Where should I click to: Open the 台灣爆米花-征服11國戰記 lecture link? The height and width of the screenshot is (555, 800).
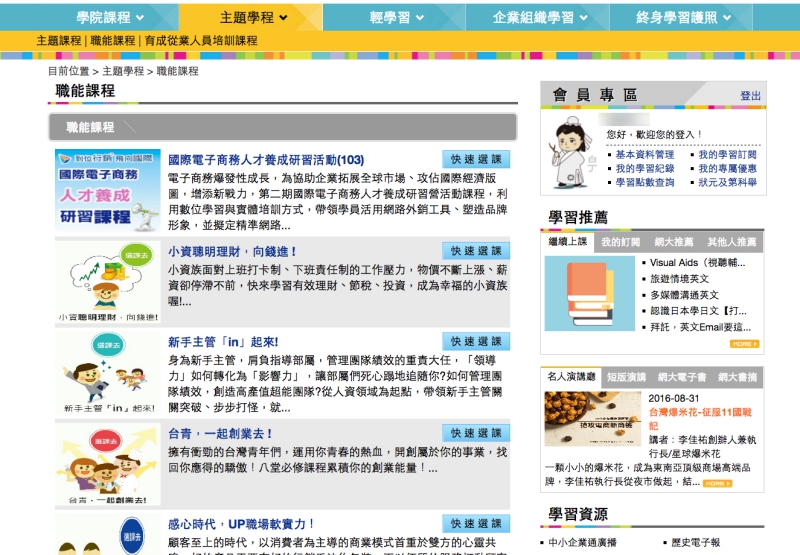point(700,419)
